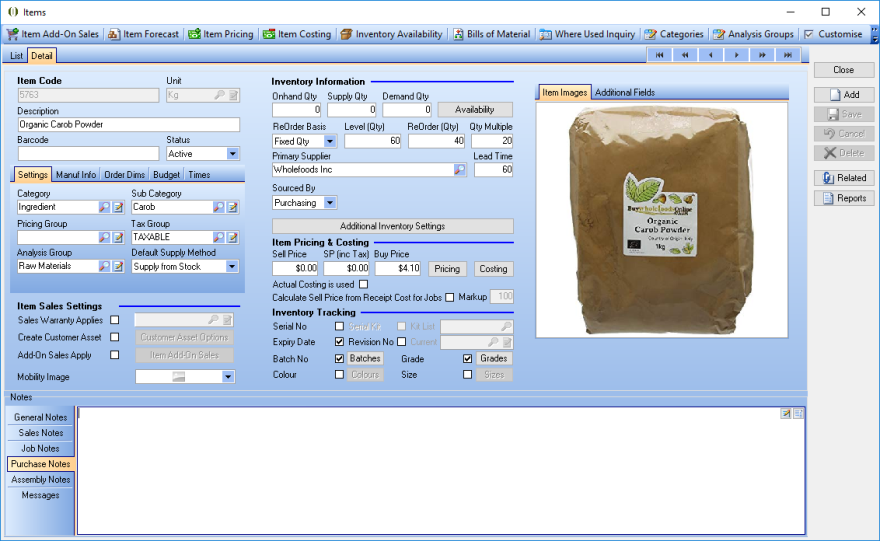Screen dimensions: 880x541
Task: Search Sub Category lookup icon
Action: click(x=218, y=207)
